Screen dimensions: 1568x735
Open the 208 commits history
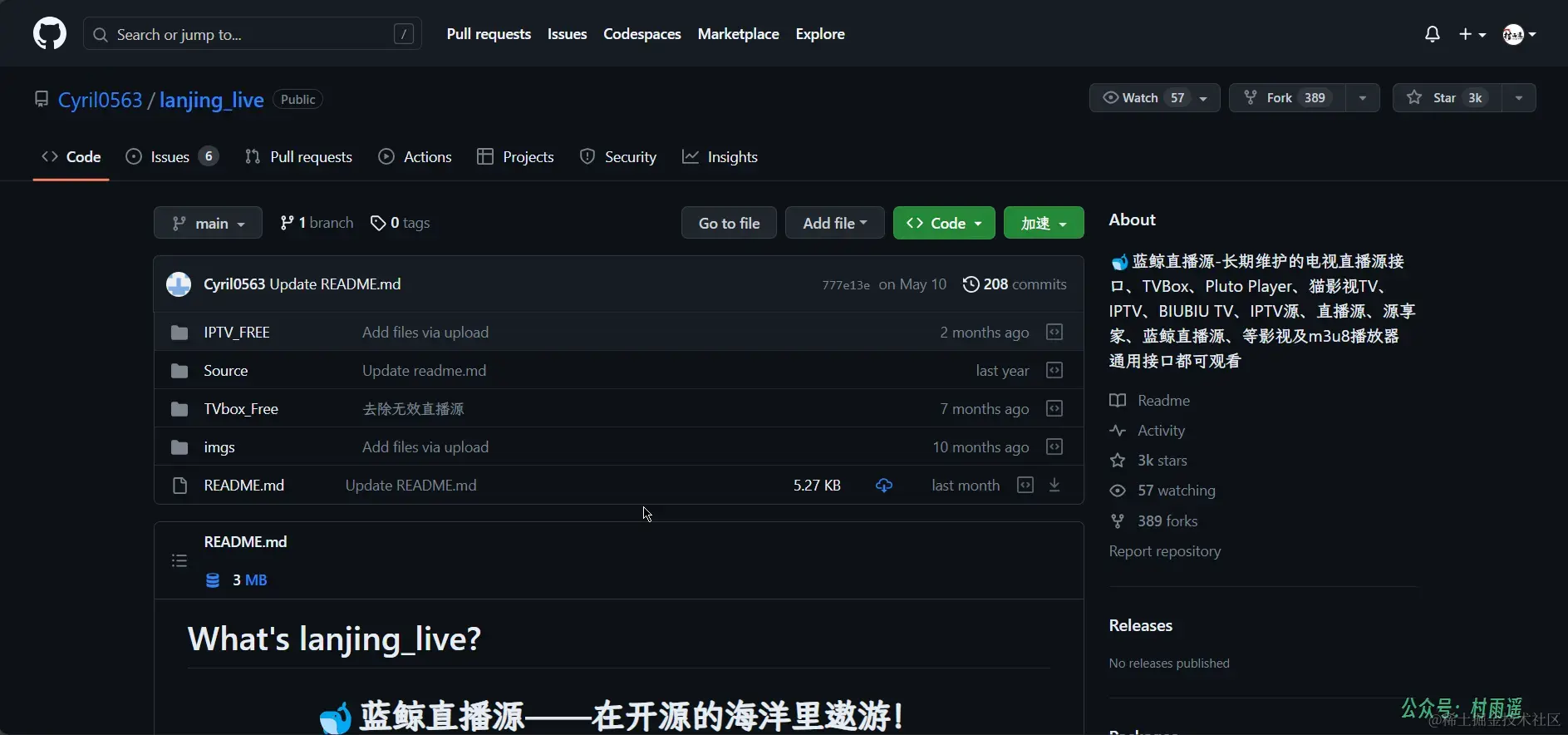pos(1015,284)
